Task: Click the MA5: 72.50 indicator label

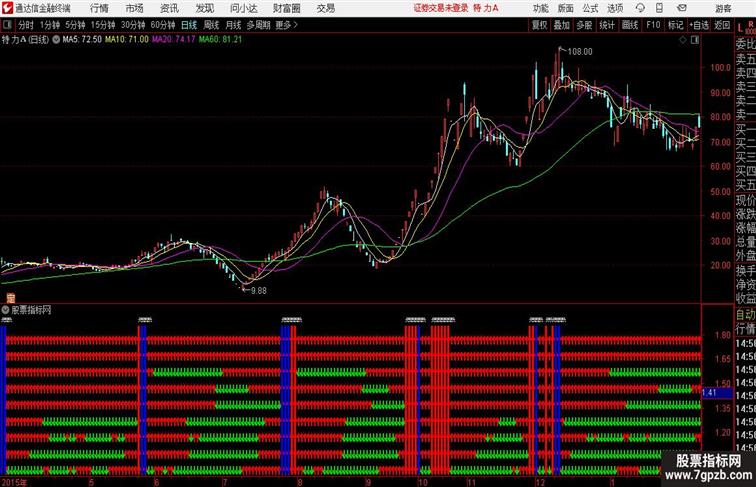Action: 82,40
